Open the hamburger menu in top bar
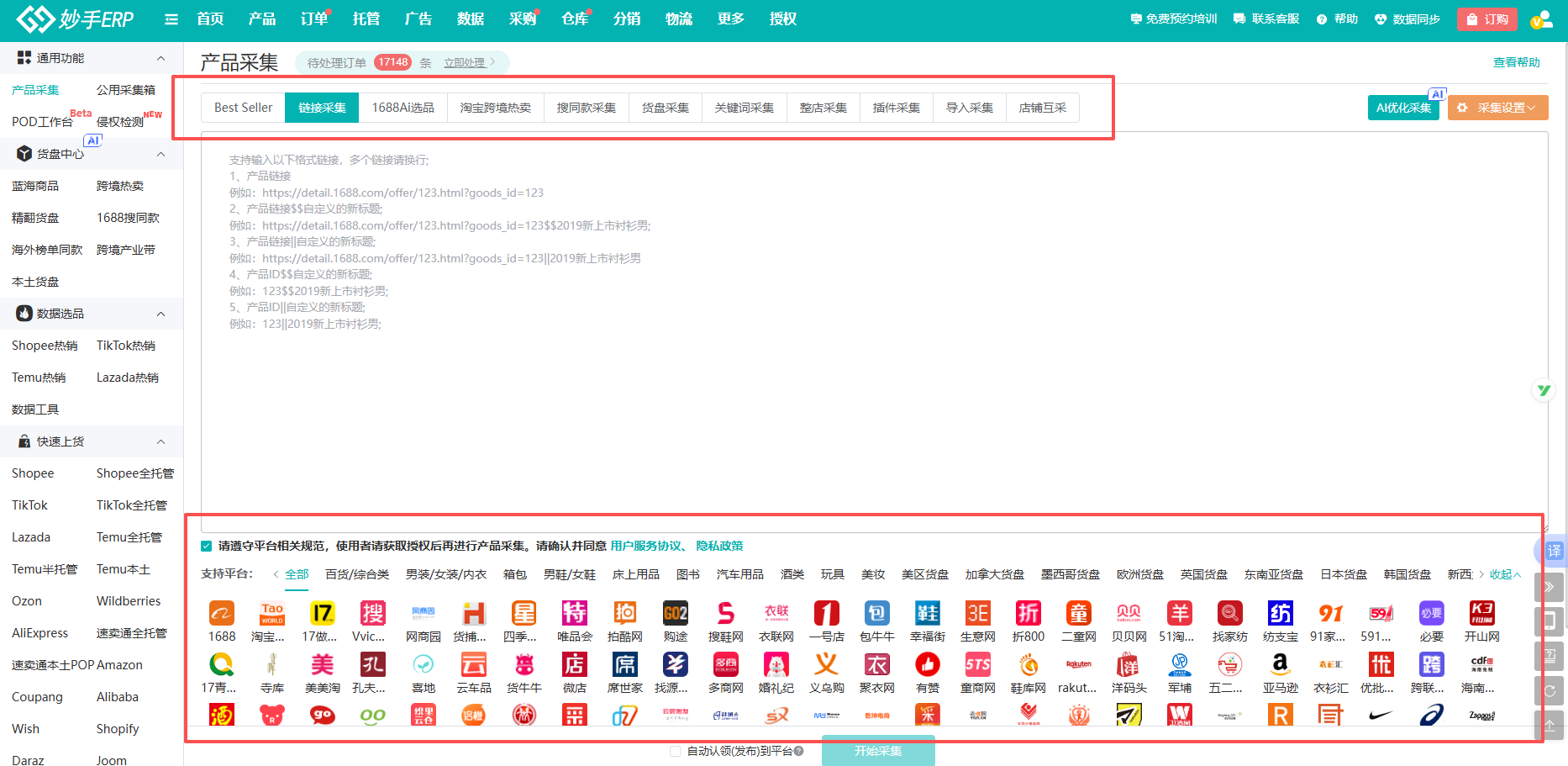1568x766 pixels. [171, 19]
